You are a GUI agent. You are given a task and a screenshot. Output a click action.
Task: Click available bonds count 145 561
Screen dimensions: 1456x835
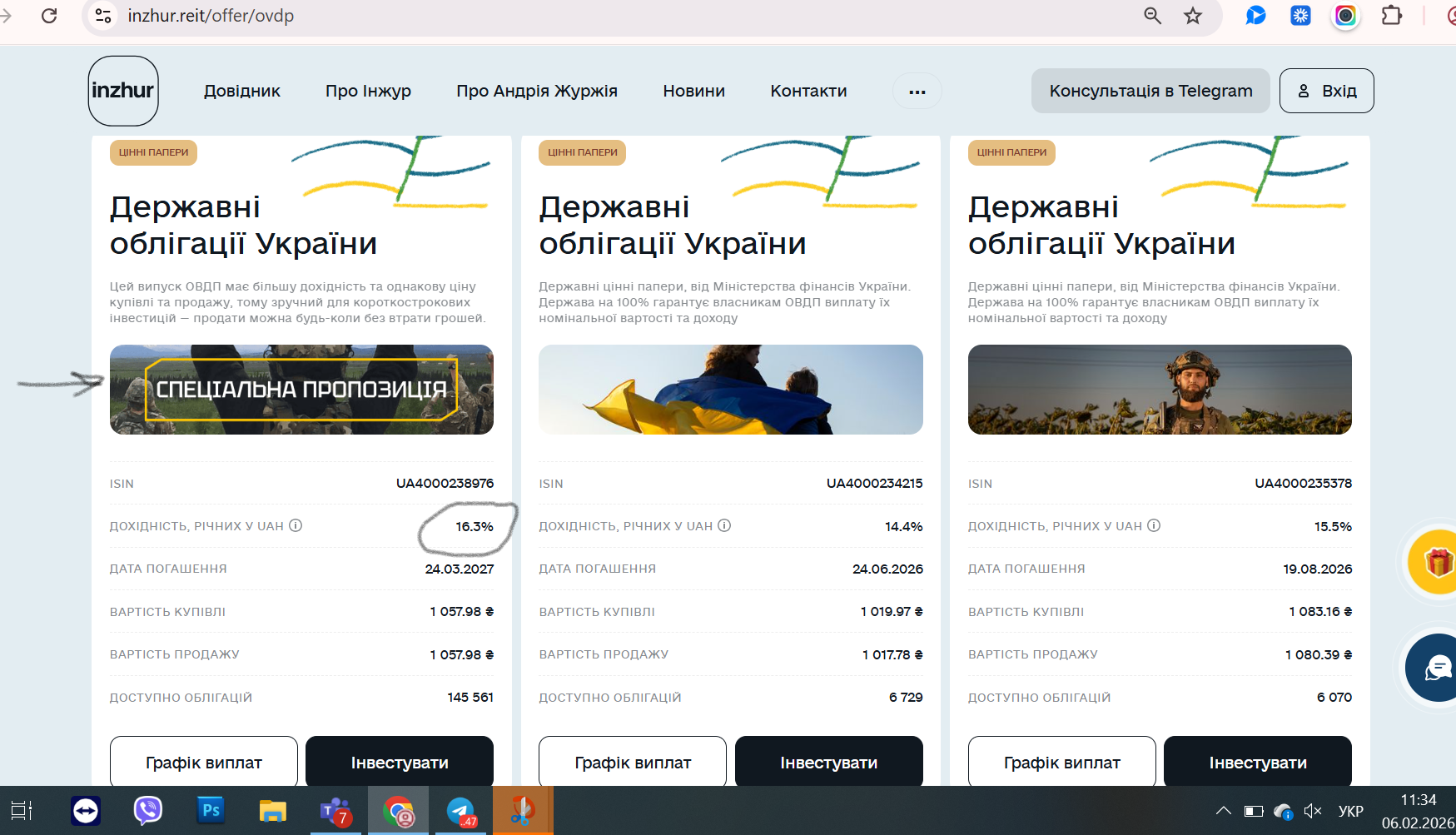pyautogui.click(x=470, y=697)
